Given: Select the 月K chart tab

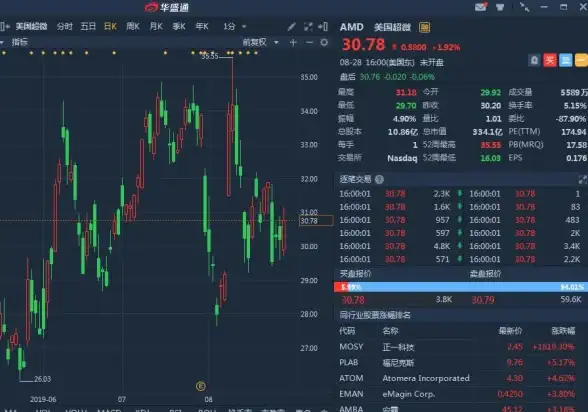Looking at the screenshot, I should click(x=156, y=27).
